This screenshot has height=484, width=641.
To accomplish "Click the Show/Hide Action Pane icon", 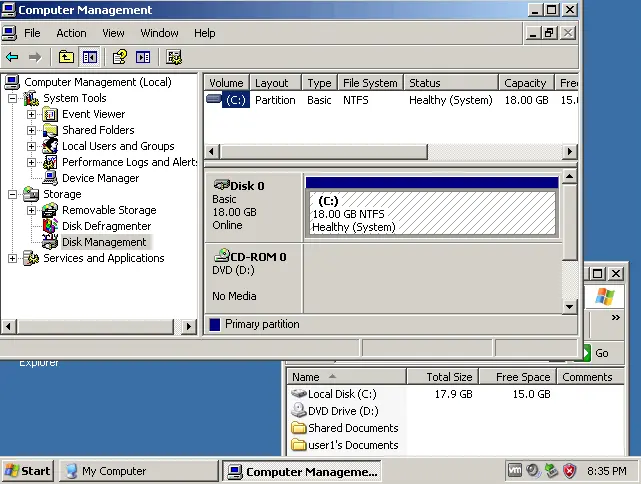I will (x=143, y=57).
